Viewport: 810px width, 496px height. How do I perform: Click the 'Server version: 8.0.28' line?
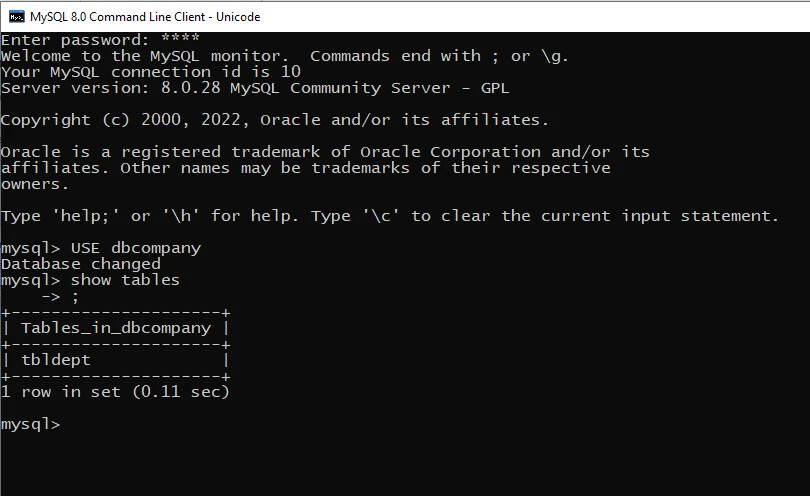pos(255,88)
